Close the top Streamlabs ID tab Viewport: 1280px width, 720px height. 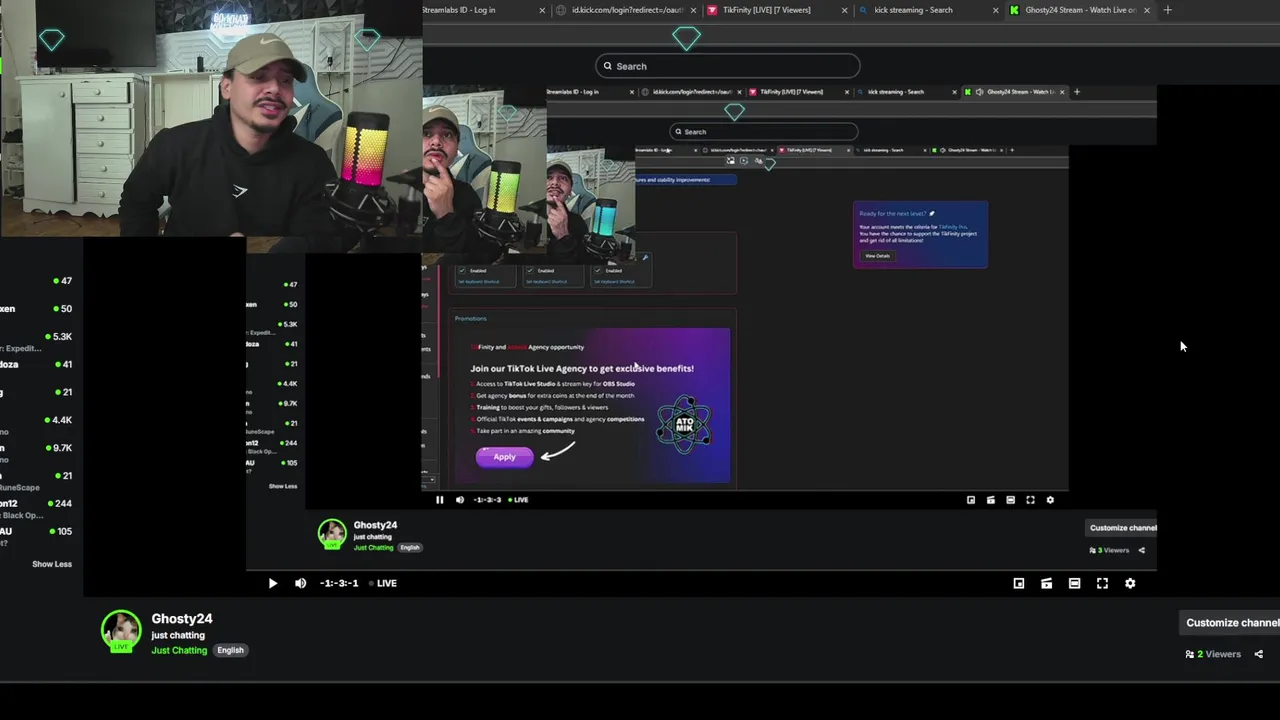point(543,10)
